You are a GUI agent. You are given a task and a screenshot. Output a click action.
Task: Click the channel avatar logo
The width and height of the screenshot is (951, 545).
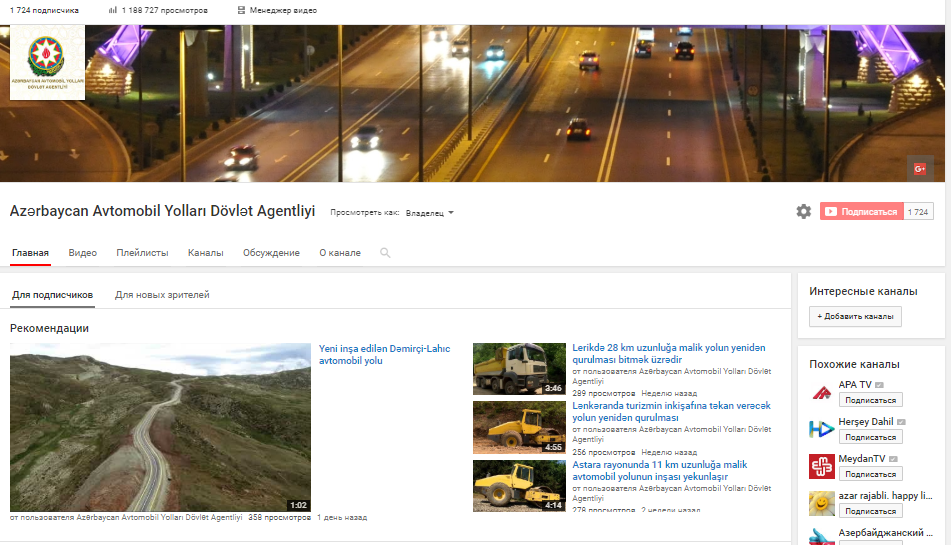click(x=47, y=63)
